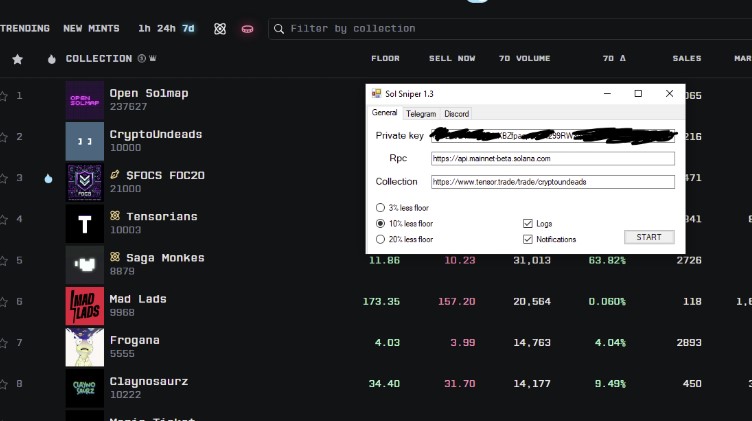Screen dimensions: 752x421
Task: Select the 7d timeframe
Action: pos(188,28)
